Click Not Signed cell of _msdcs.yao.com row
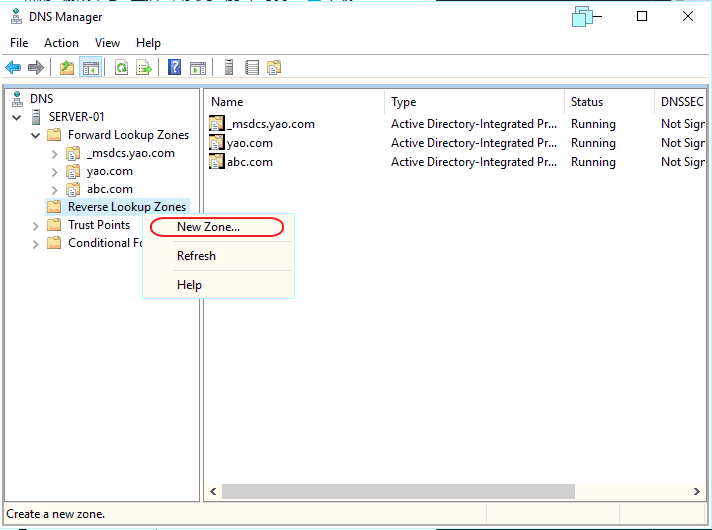The image size is (712, 530). click(x=682, y=124)
